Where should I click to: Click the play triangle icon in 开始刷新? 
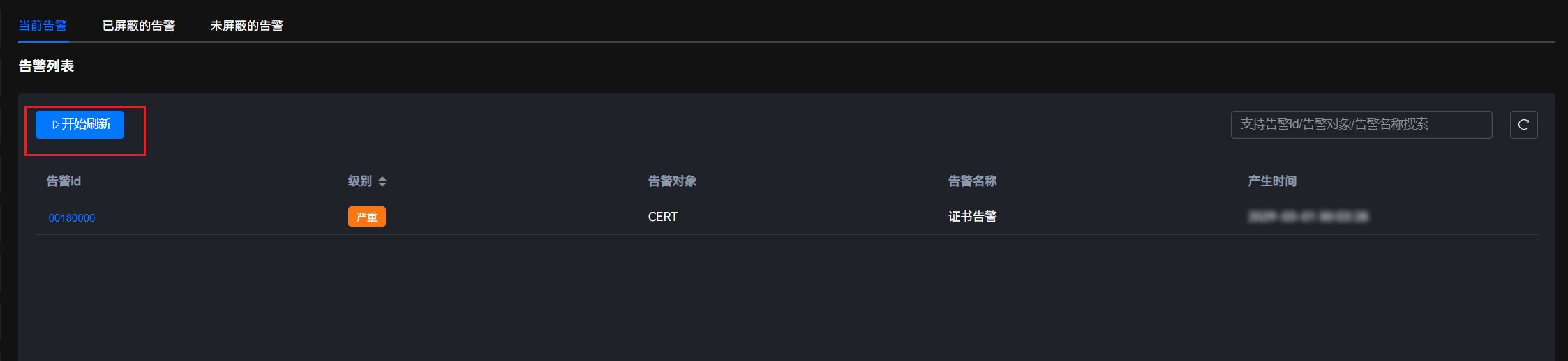(56, 125)
